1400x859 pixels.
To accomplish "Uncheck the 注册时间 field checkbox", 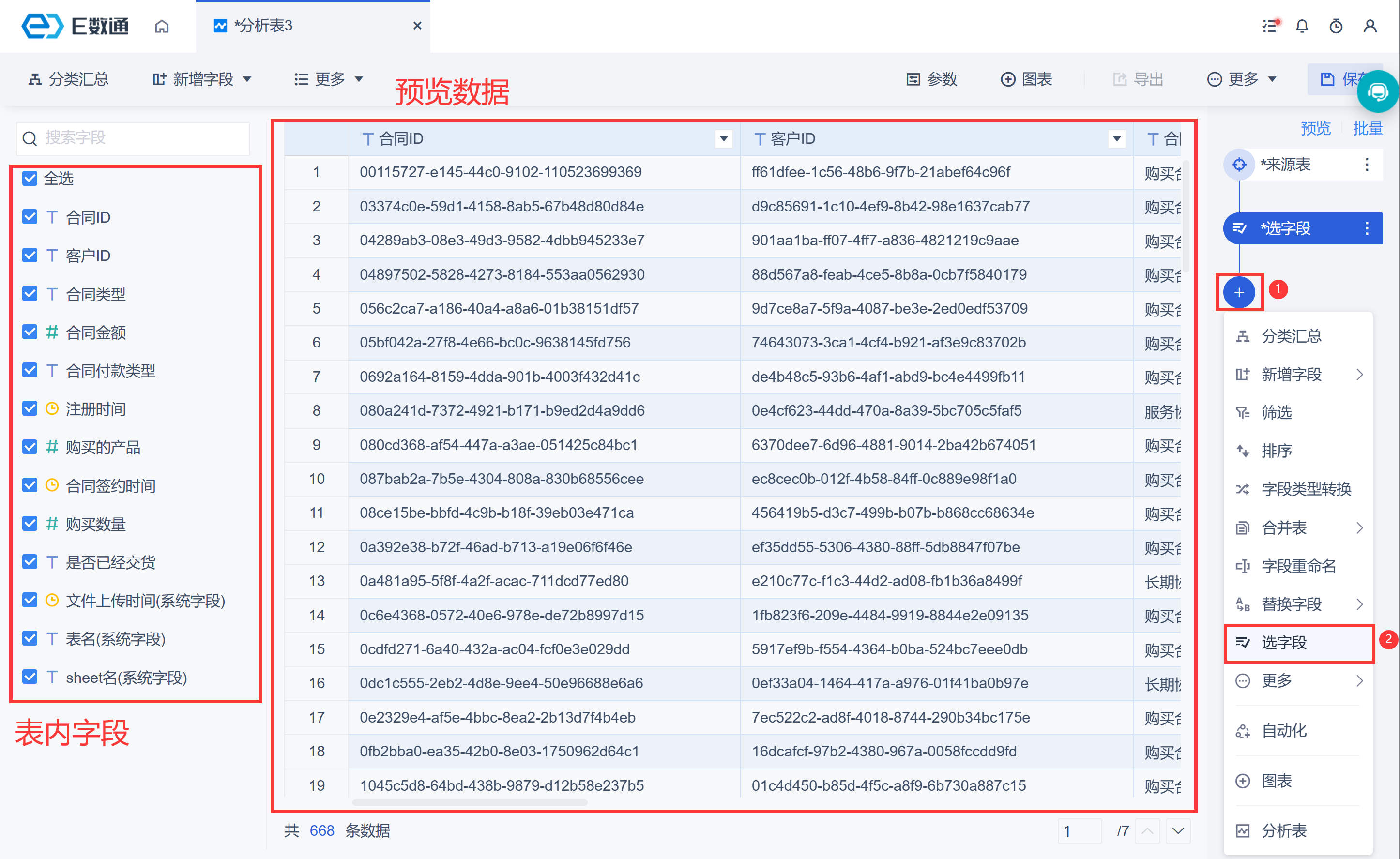I will pos(30,408).
